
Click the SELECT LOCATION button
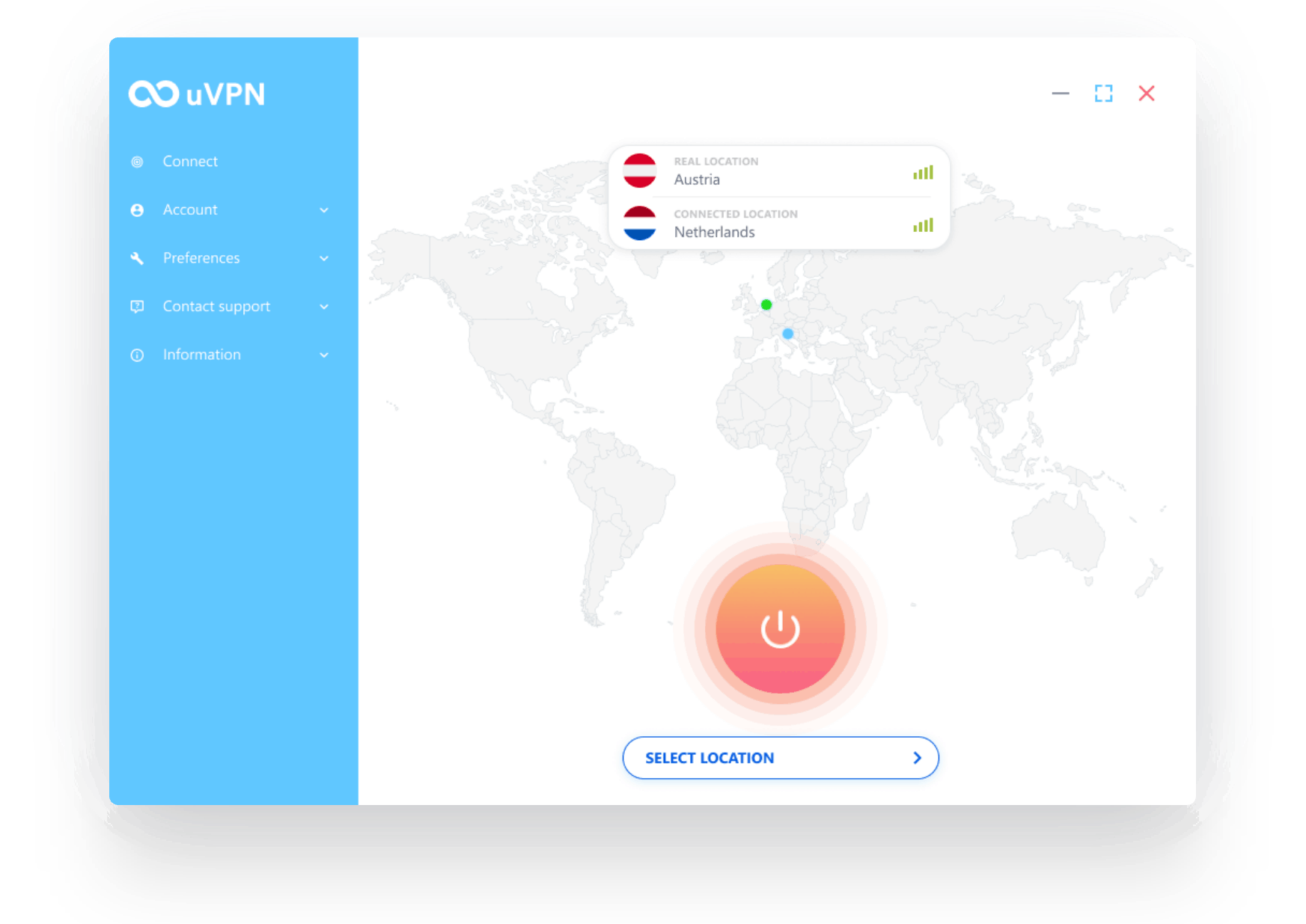(x=781, y=758)
